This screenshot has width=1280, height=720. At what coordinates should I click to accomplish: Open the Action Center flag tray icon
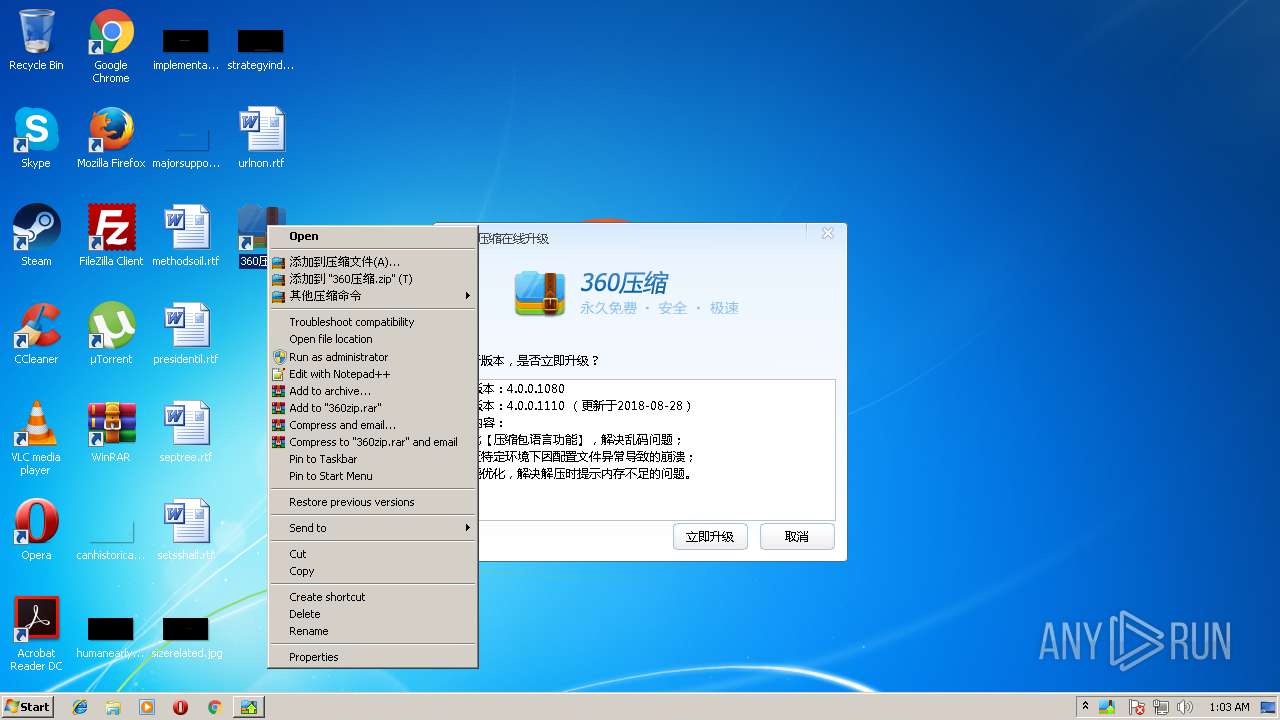tap(1137, 707)
